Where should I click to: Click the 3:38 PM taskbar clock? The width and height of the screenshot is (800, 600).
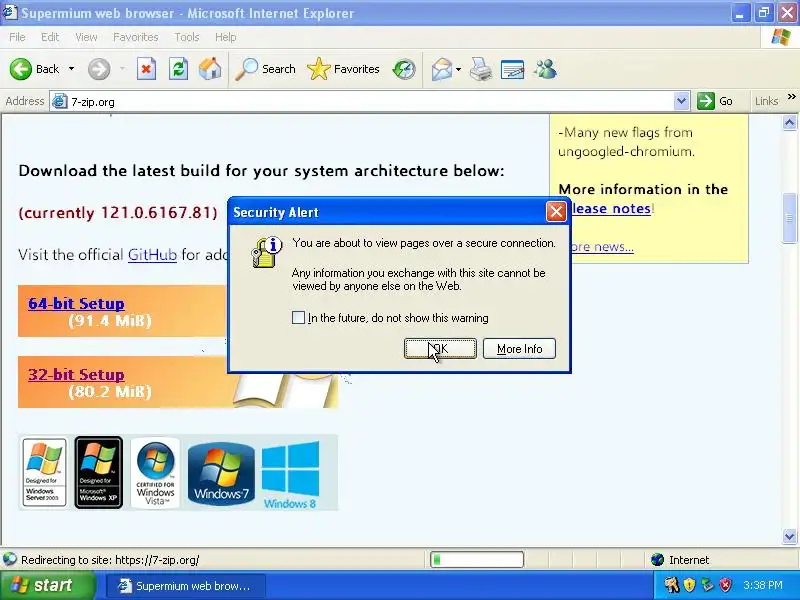[763, 585]
